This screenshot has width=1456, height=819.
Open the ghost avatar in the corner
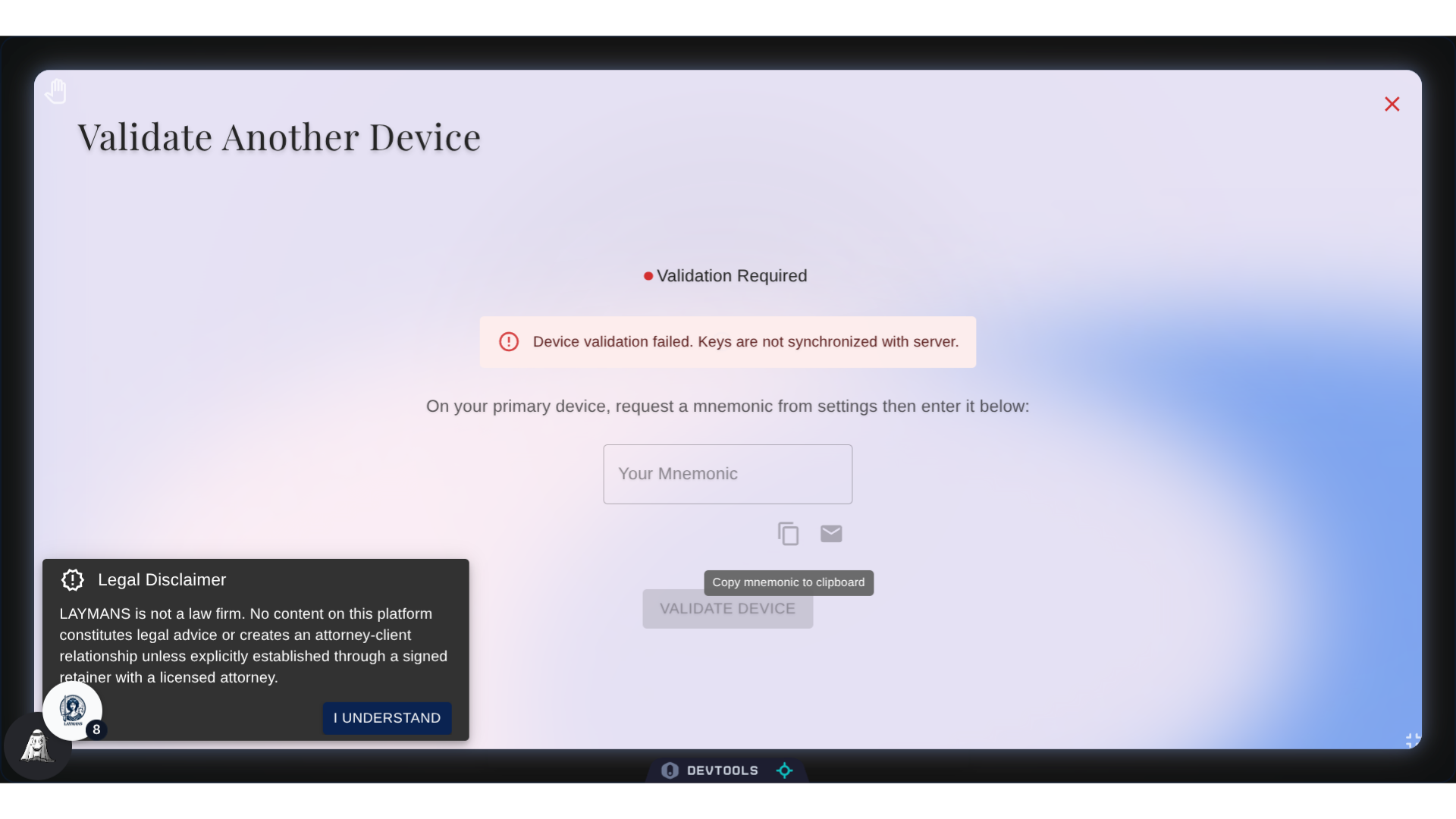(36, 747)
